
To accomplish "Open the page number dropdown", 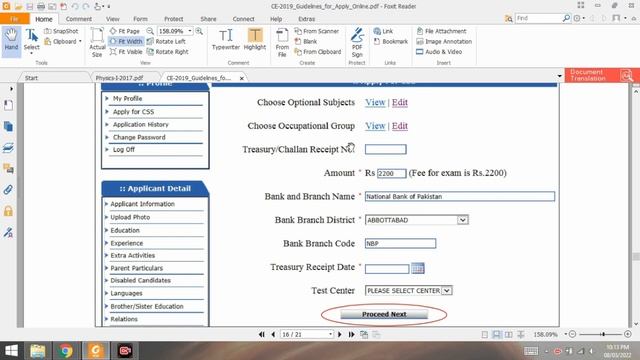I will pyautogui.click(x=330, y=334).
